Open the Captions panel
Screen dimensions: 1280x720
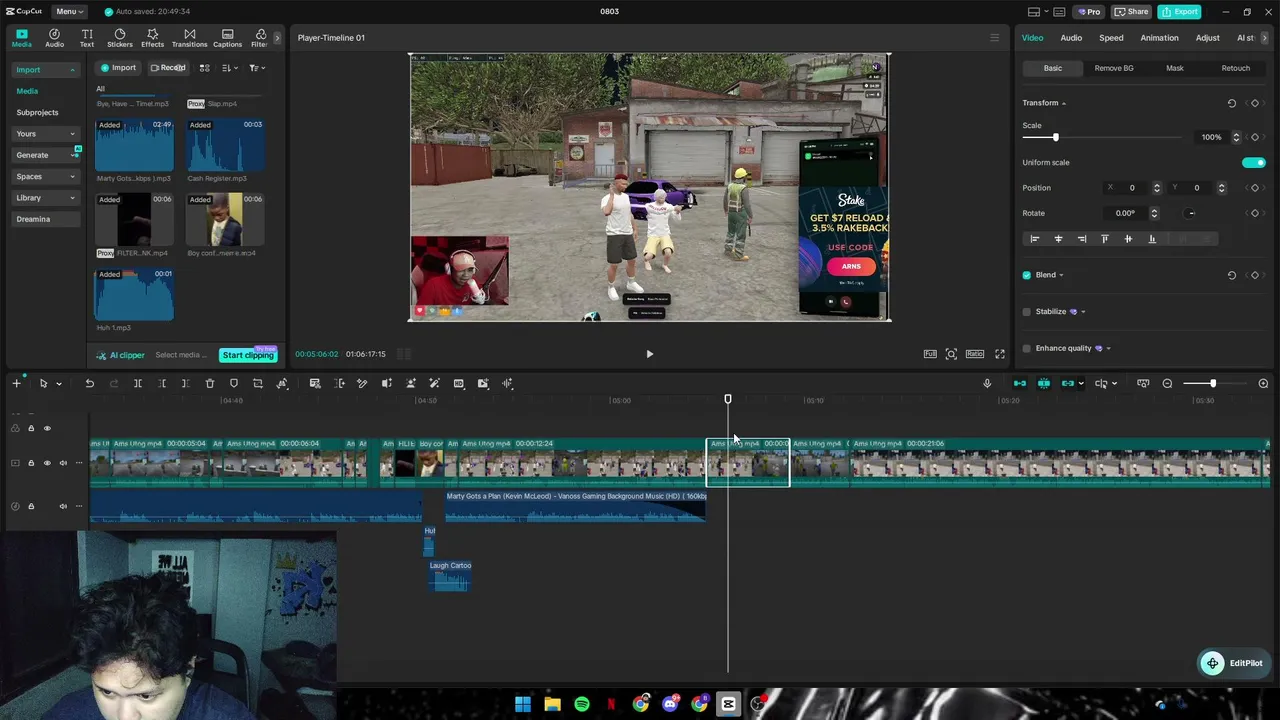coord(227,38)
